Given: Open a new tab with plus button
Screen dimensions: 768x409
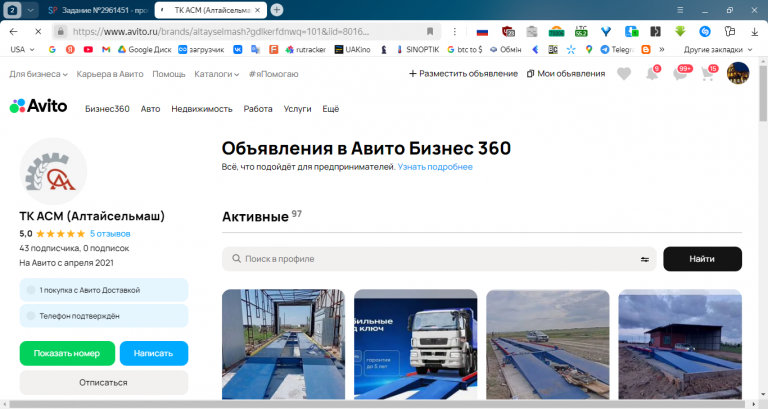Looking at the screenshot, I should [x=277, y=10].
